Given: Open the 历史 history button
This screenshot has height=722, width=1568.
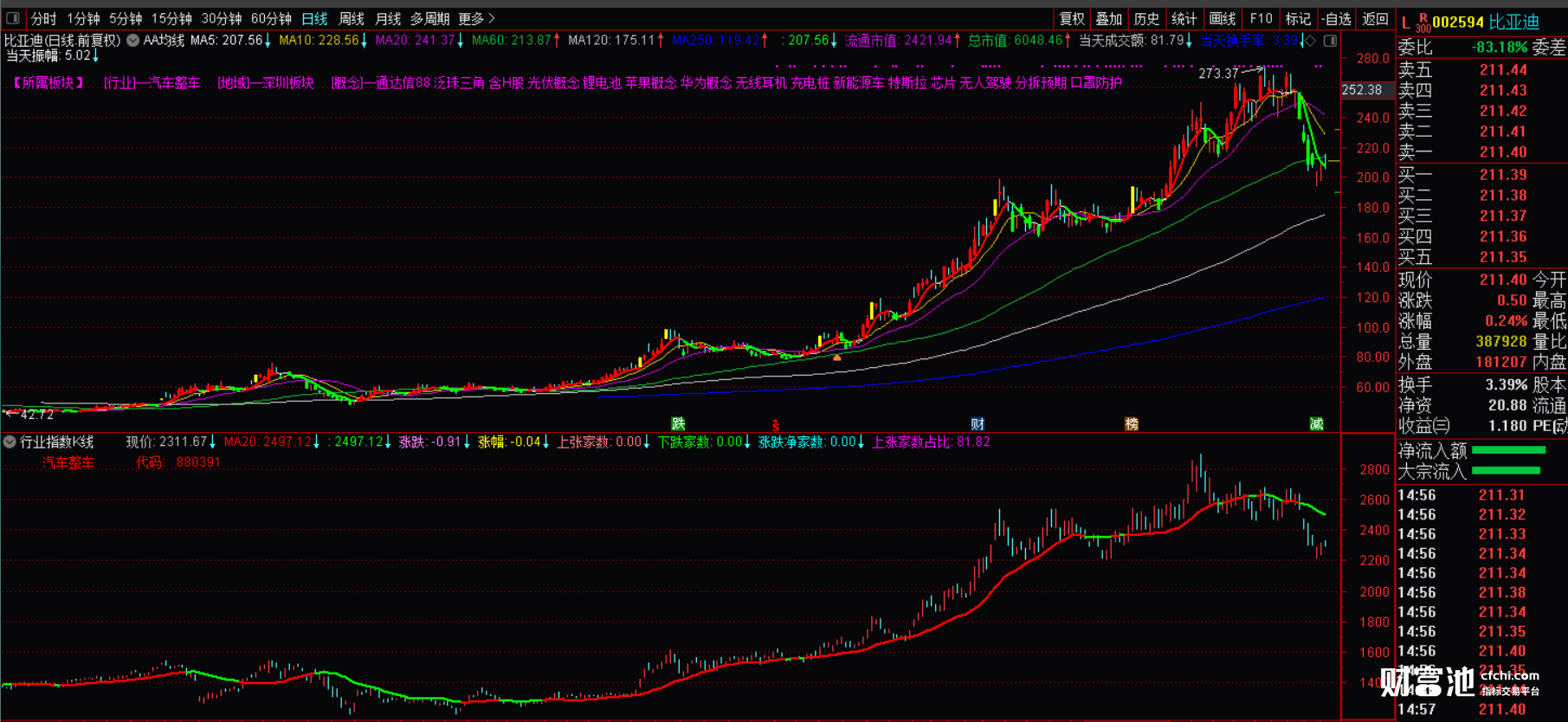Looking at the screenshot, I should coord(1146,18).
